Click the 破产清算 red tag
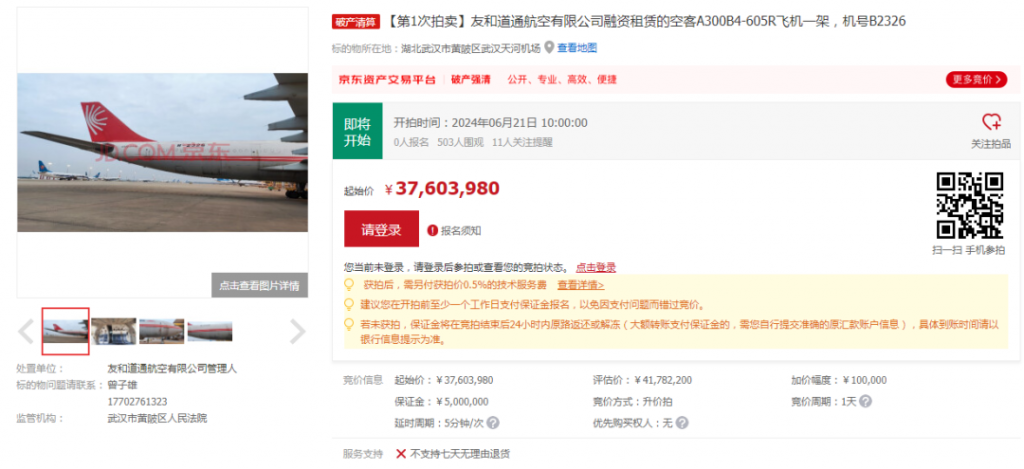This screenshot has height=469, width=1024. 356,22
